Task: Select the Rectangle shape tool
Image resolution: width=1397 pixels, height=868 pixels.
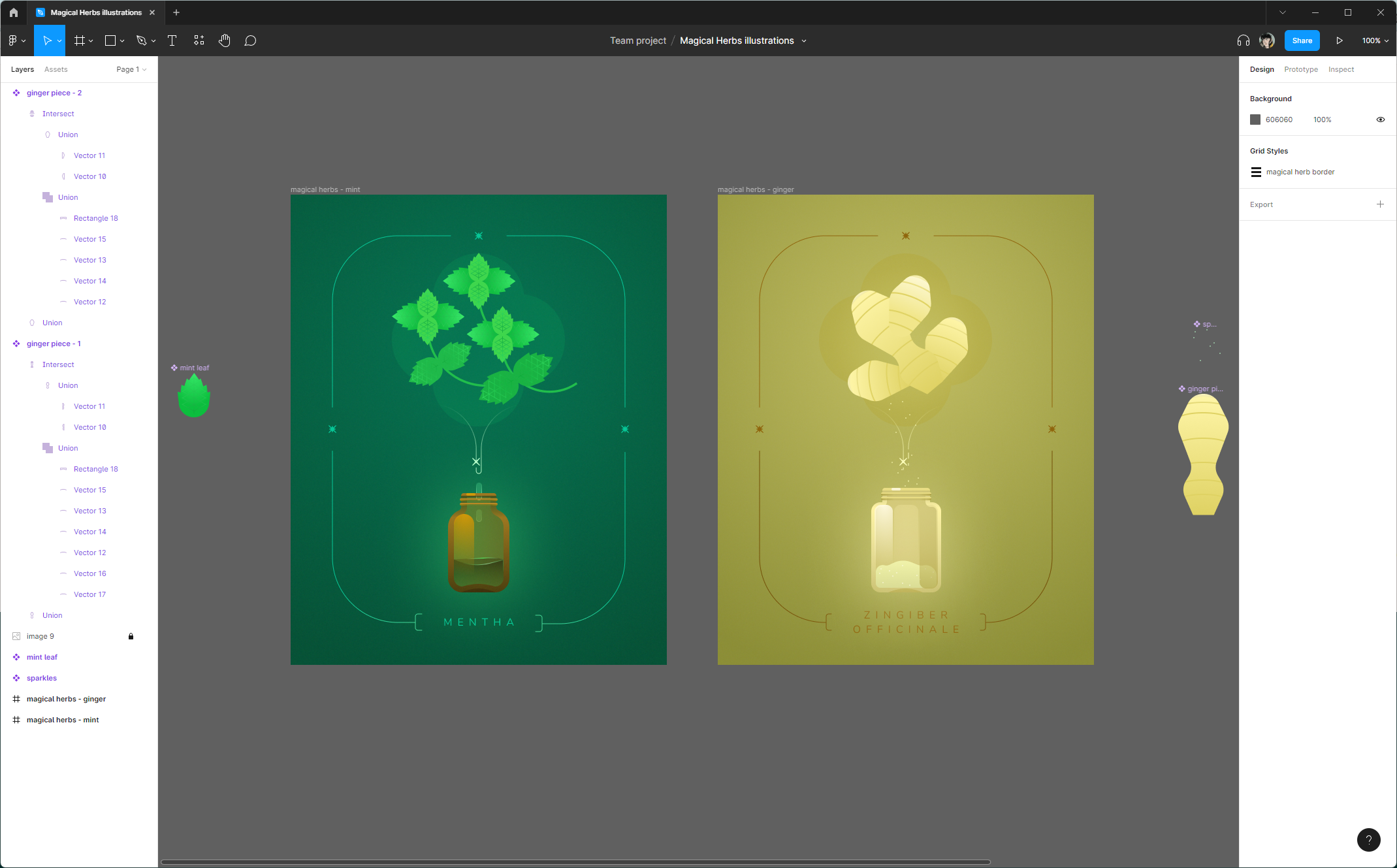Action: [x=110, y=40]
